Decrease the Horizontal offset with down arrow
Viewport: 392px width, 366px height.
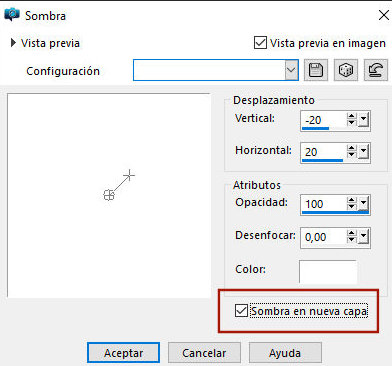tap(351, 155)
